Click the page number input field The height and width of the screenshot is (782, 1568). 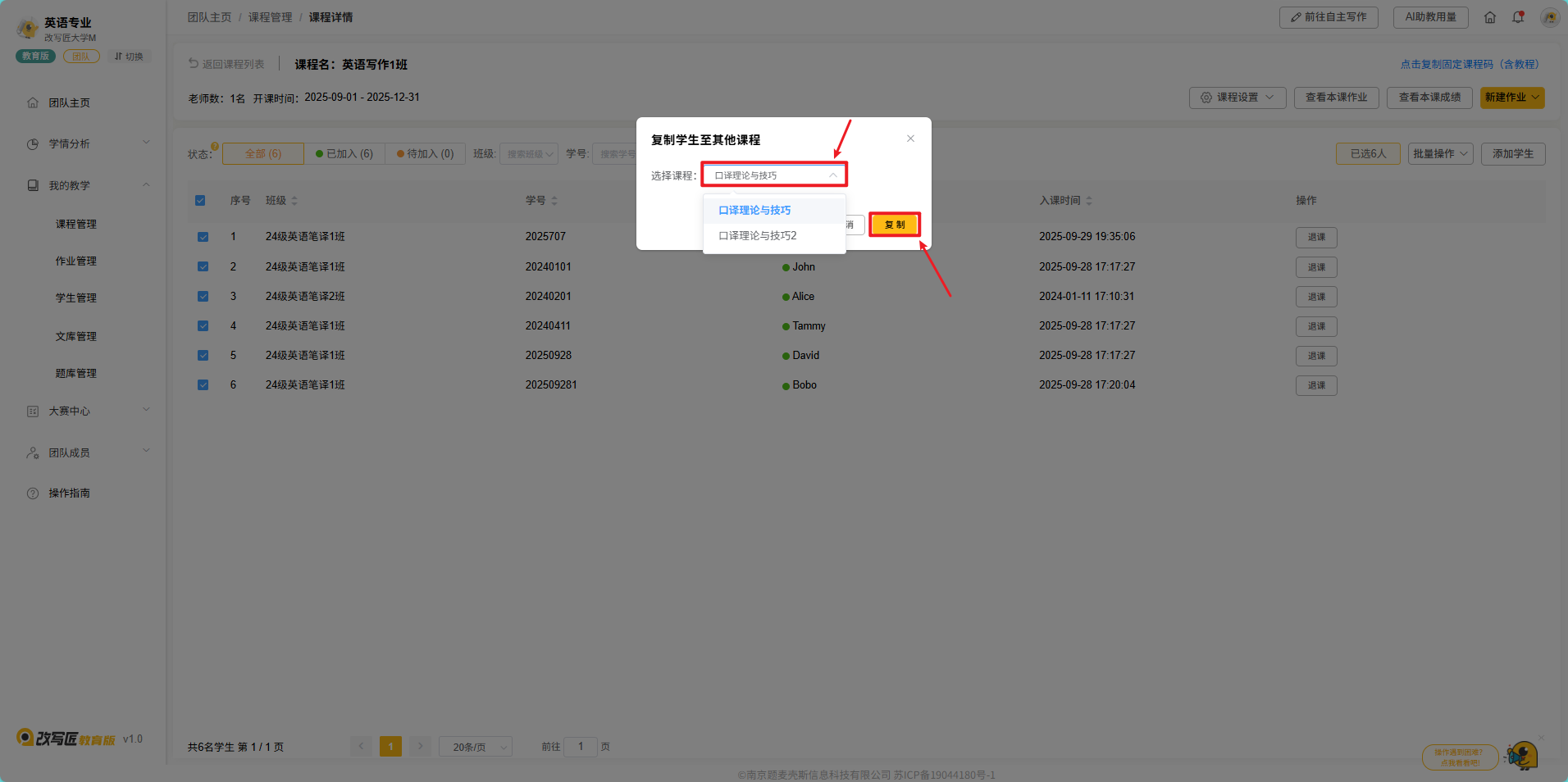click(x=581, y=747)
